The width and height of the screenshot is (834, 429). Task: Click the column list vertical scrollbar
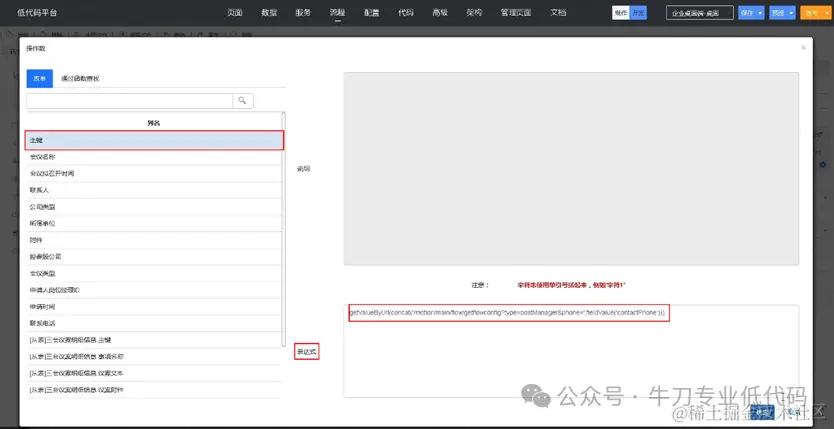283,229
